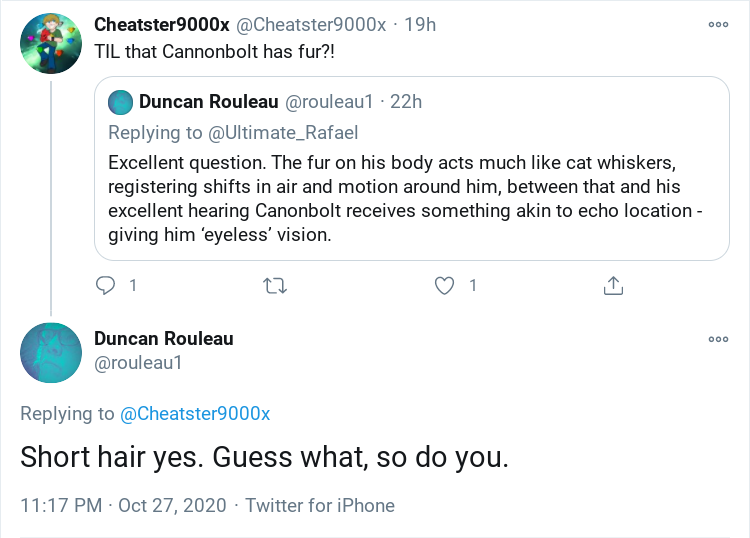Open the 11:17 PM Oct 27, 2020 timestamp
The width and height of the screenshot is (750, 538).
point(124,505)
